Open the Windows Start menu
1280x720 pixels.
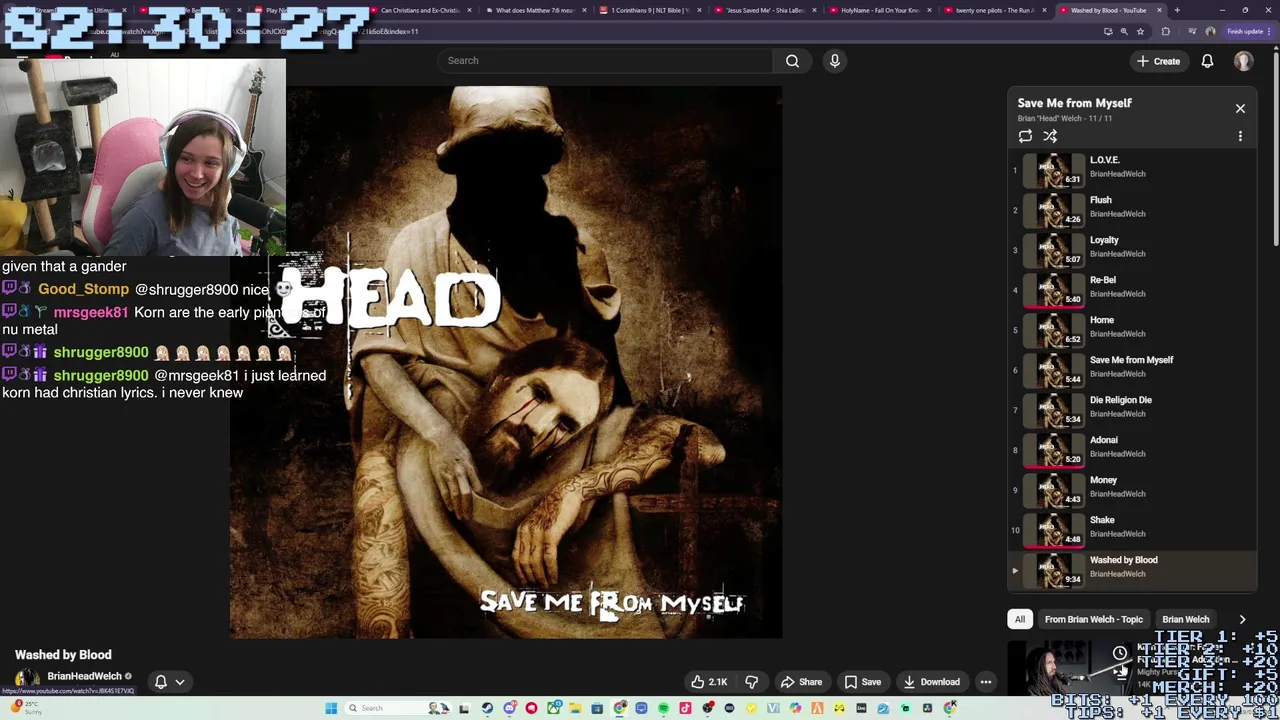pos(331,708)
